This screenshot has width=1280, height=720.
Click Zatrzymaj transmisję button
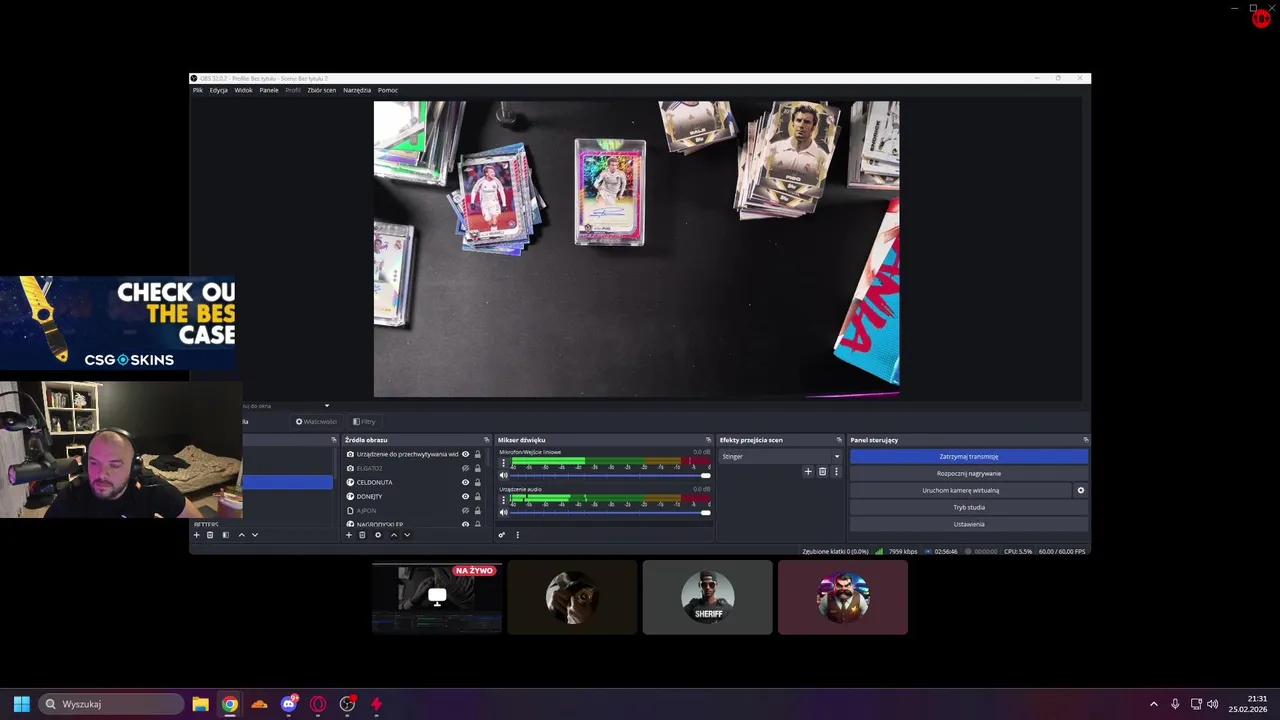969,456
